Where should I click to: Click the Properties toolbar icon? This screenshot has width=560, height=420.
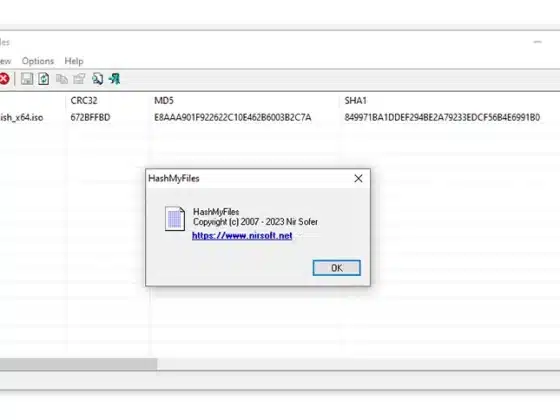(79, 79)
